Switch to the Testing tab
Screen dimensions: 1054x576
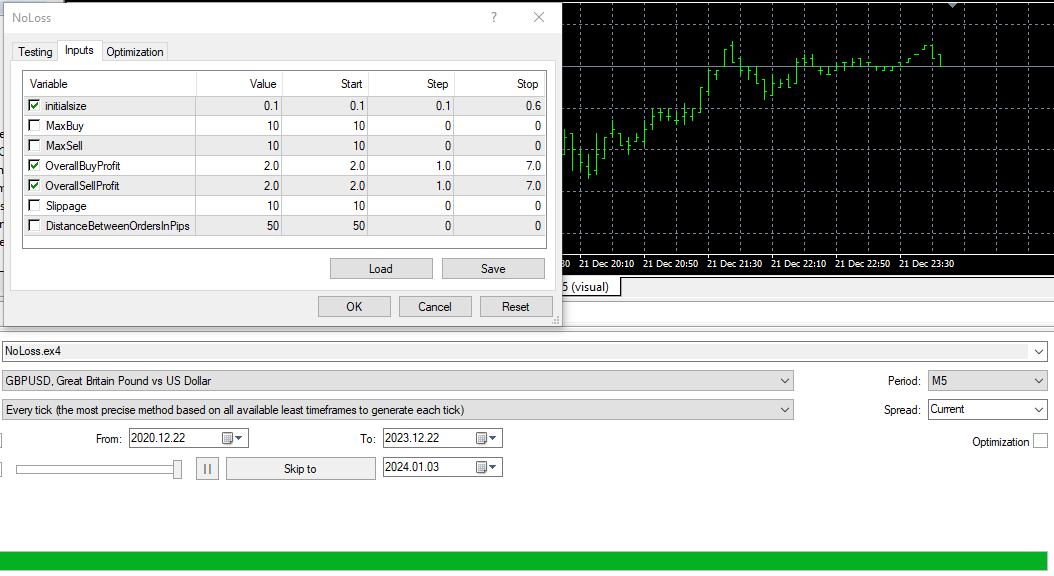coord(35,52)
